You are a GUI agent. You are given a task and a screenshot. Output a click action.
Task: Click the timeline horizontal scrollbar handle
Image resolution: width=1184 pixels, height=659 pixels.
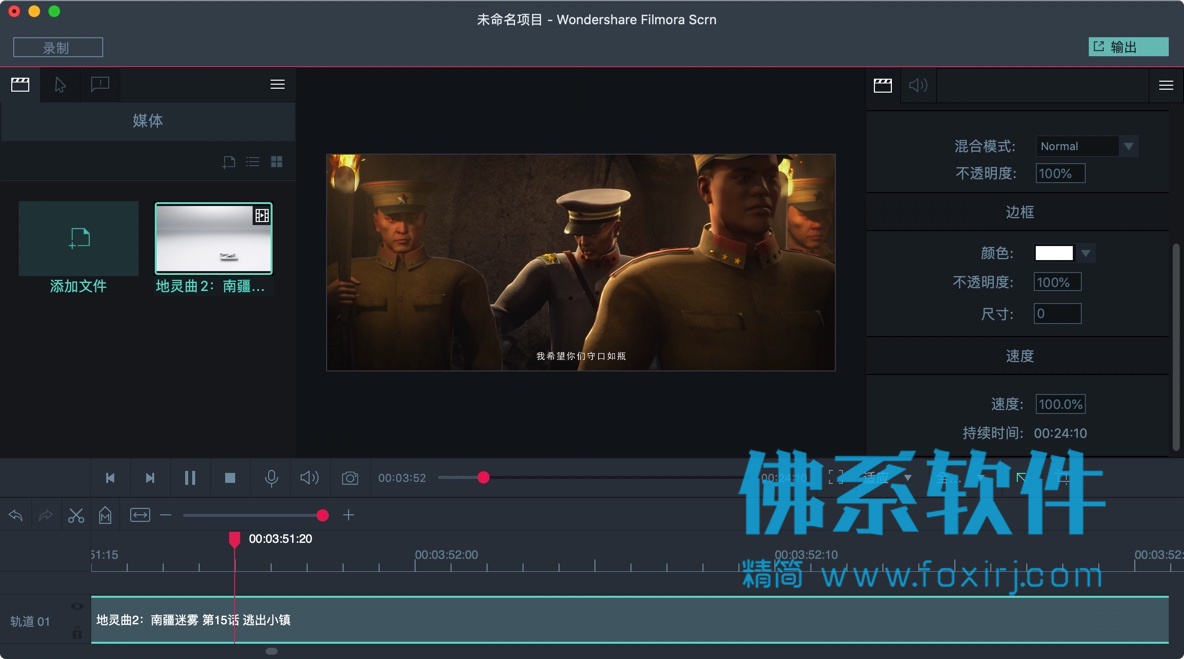coord(271,651)
